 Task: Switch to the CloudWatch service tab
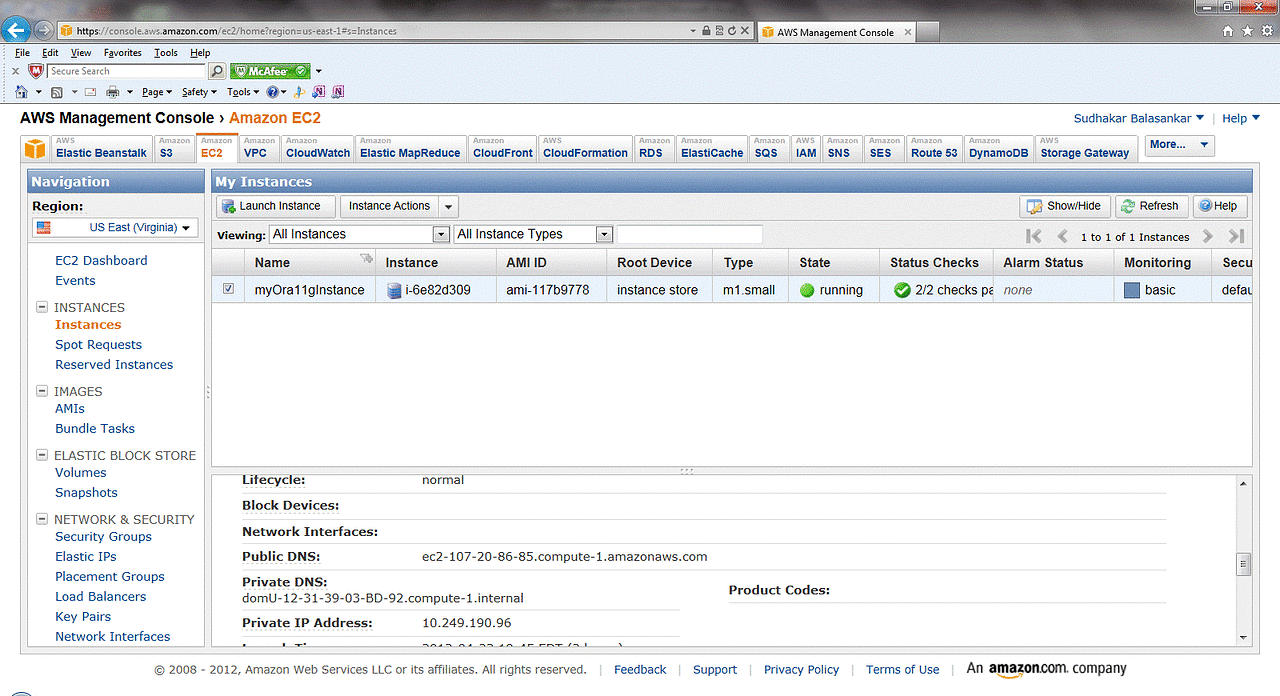click(x=317, y=148)
